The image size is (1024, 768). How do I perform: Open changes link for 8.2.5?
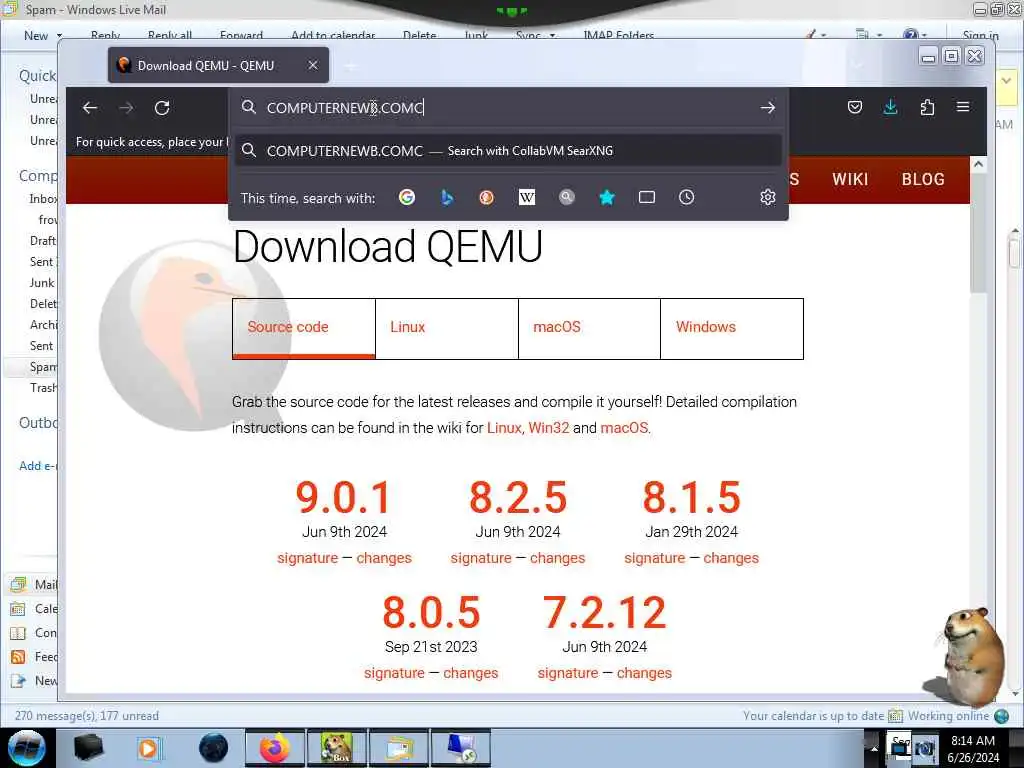click(557, 558)
